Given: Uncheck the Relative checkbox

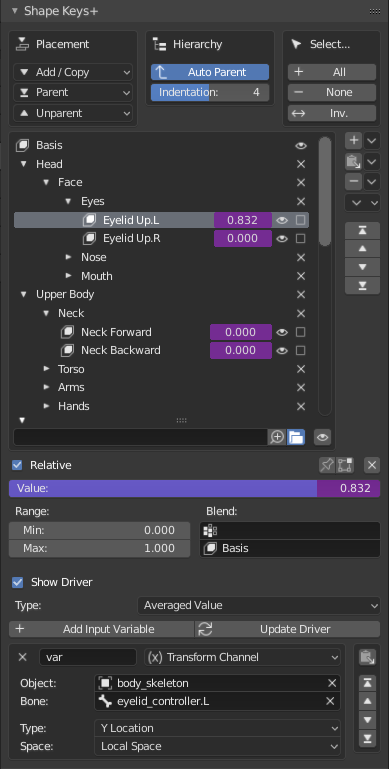Looking at the screenshot, I should point(17,465).
